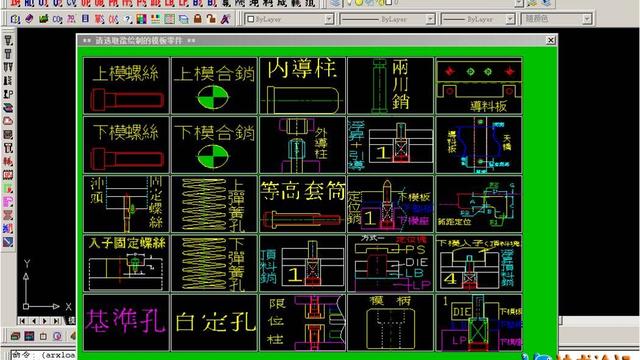The image size is (640, 360).
Task: Pick the 方式一 PS DIE LB LP tile
Action: point(391,263)
